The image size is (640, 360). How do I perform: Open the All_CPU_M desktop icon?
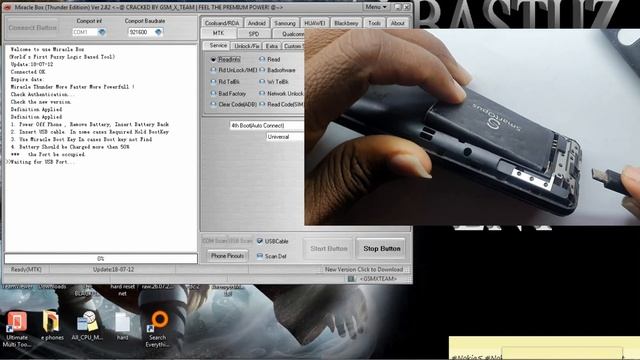[x=87, y=326]
